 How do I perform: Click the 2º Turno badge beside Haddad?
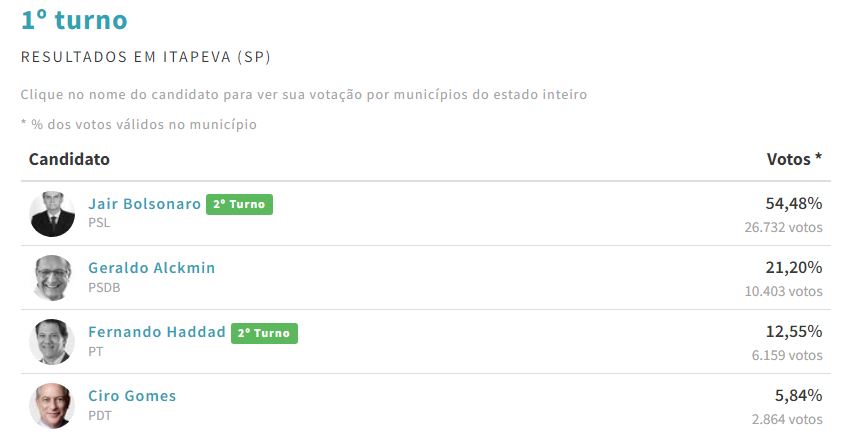(x=264, y=332)
